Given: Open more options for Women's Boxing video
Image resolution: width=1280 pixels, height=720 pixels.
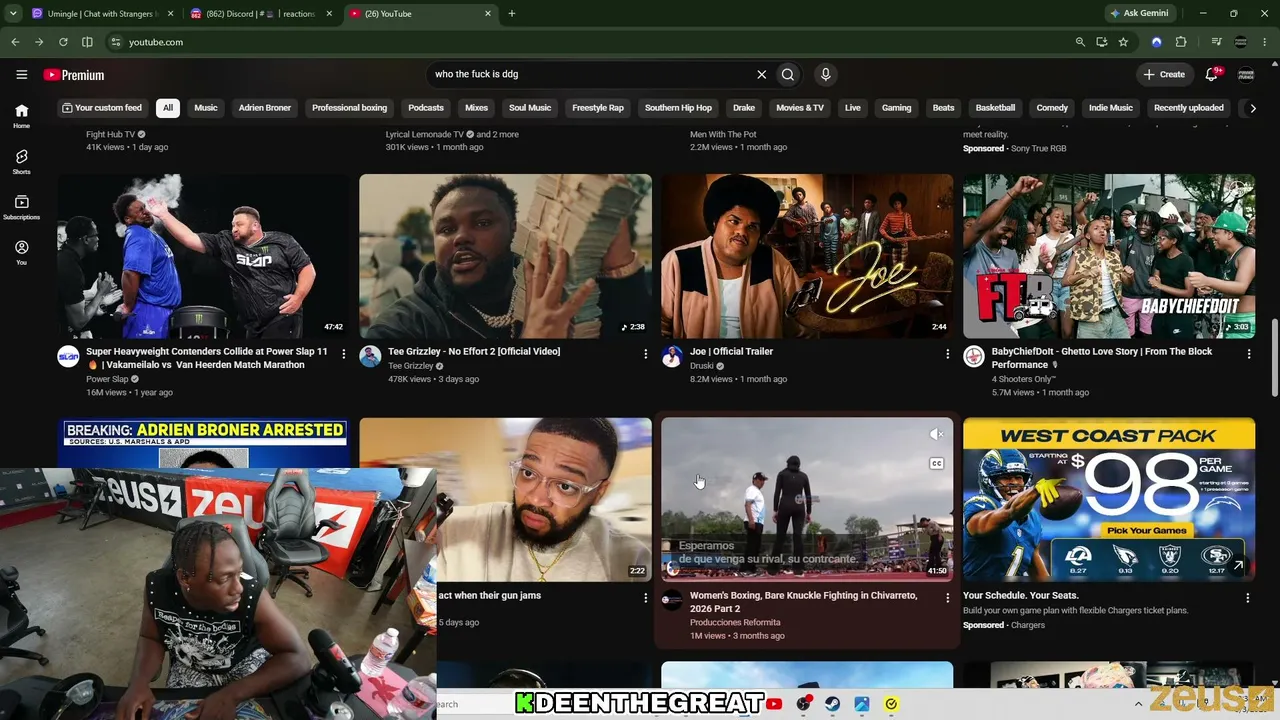Looking at the screenshot, I should coord(947,598).
